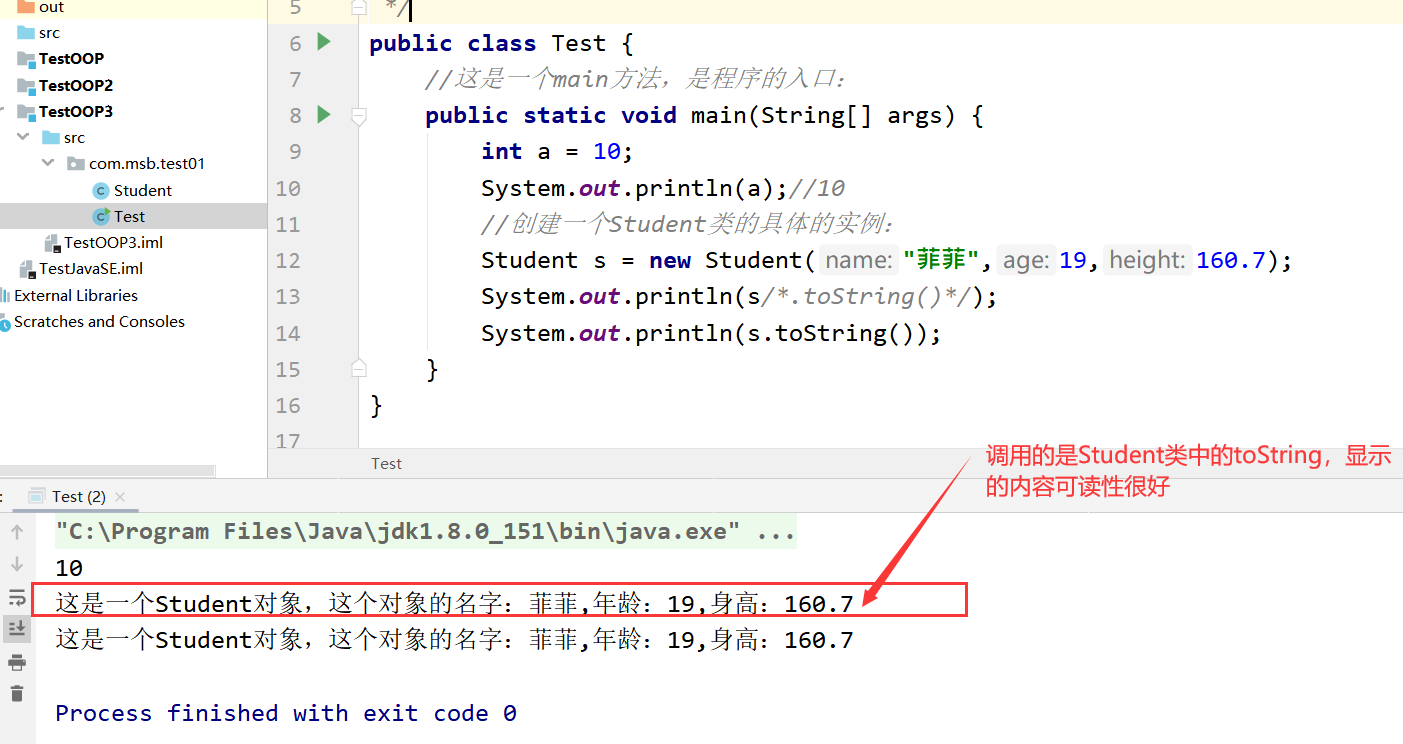Click console output line "10"

tap(69, 568)
